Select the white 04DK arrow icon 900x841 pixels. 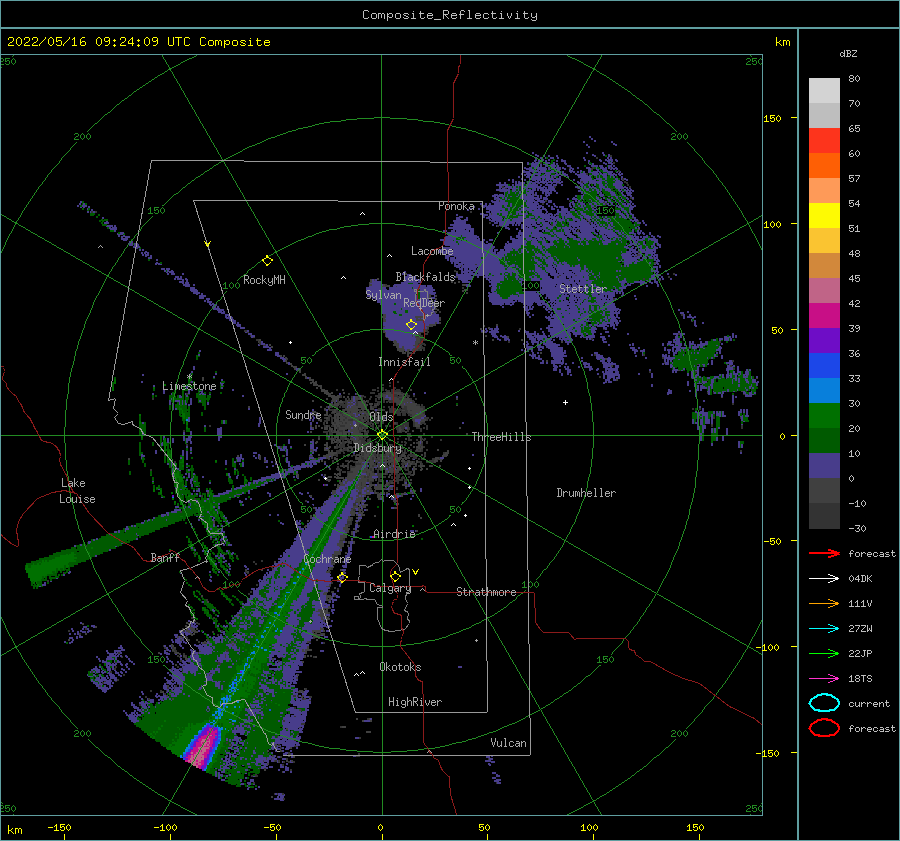click(x=824, y=578)
